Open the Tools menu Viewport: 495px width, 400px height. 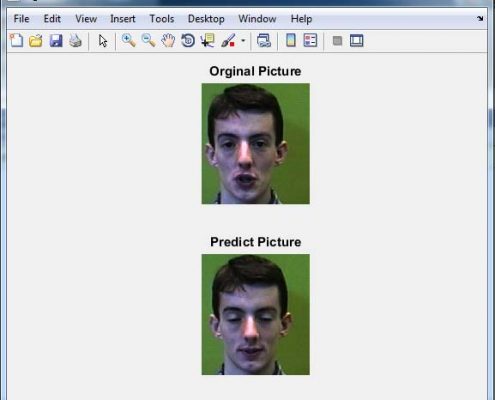coord(162,19)
